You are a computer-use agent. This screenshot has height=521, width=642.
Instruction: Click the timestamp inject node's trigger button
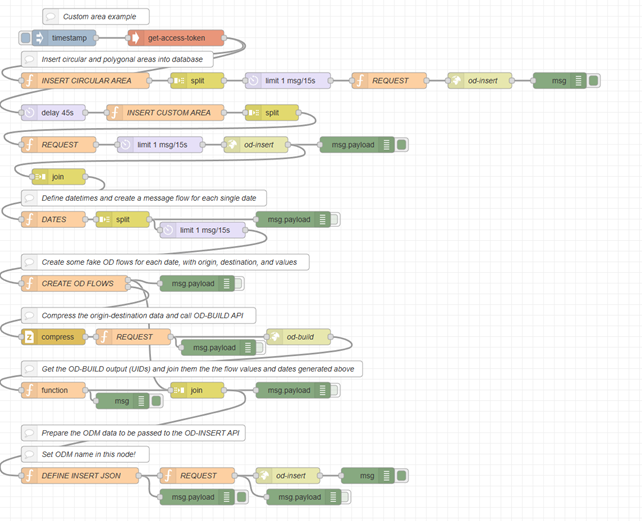click(x=25, y=38)
